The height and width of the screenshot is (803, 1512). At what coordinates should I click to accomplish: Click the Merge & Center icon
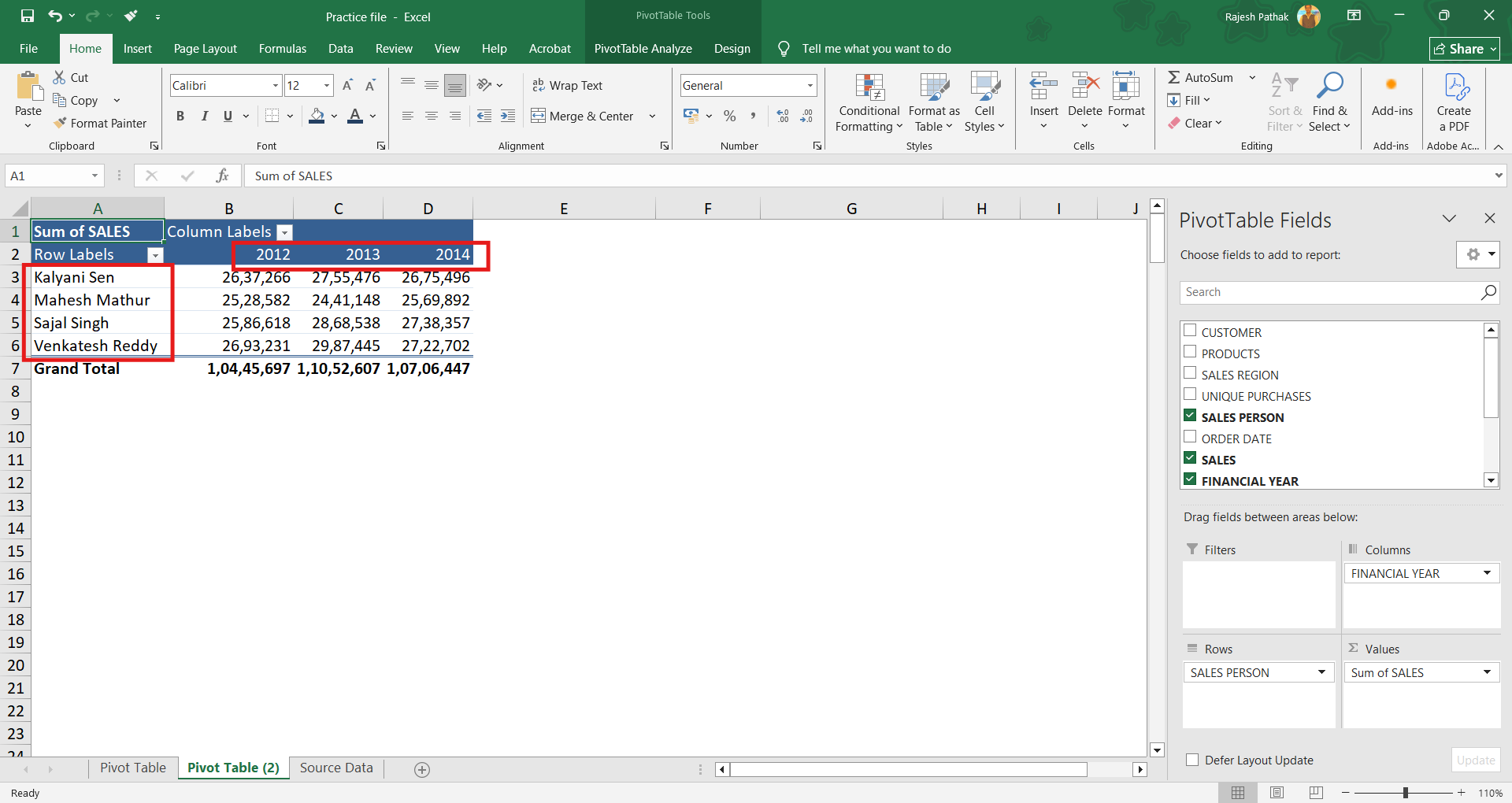539,117
